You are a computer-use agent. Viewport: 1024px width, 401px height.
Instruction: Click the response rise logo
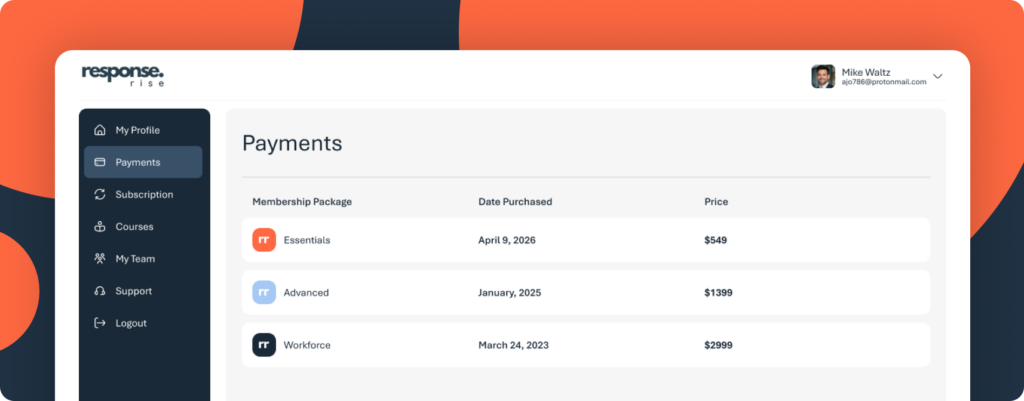(x=123, y=76)
